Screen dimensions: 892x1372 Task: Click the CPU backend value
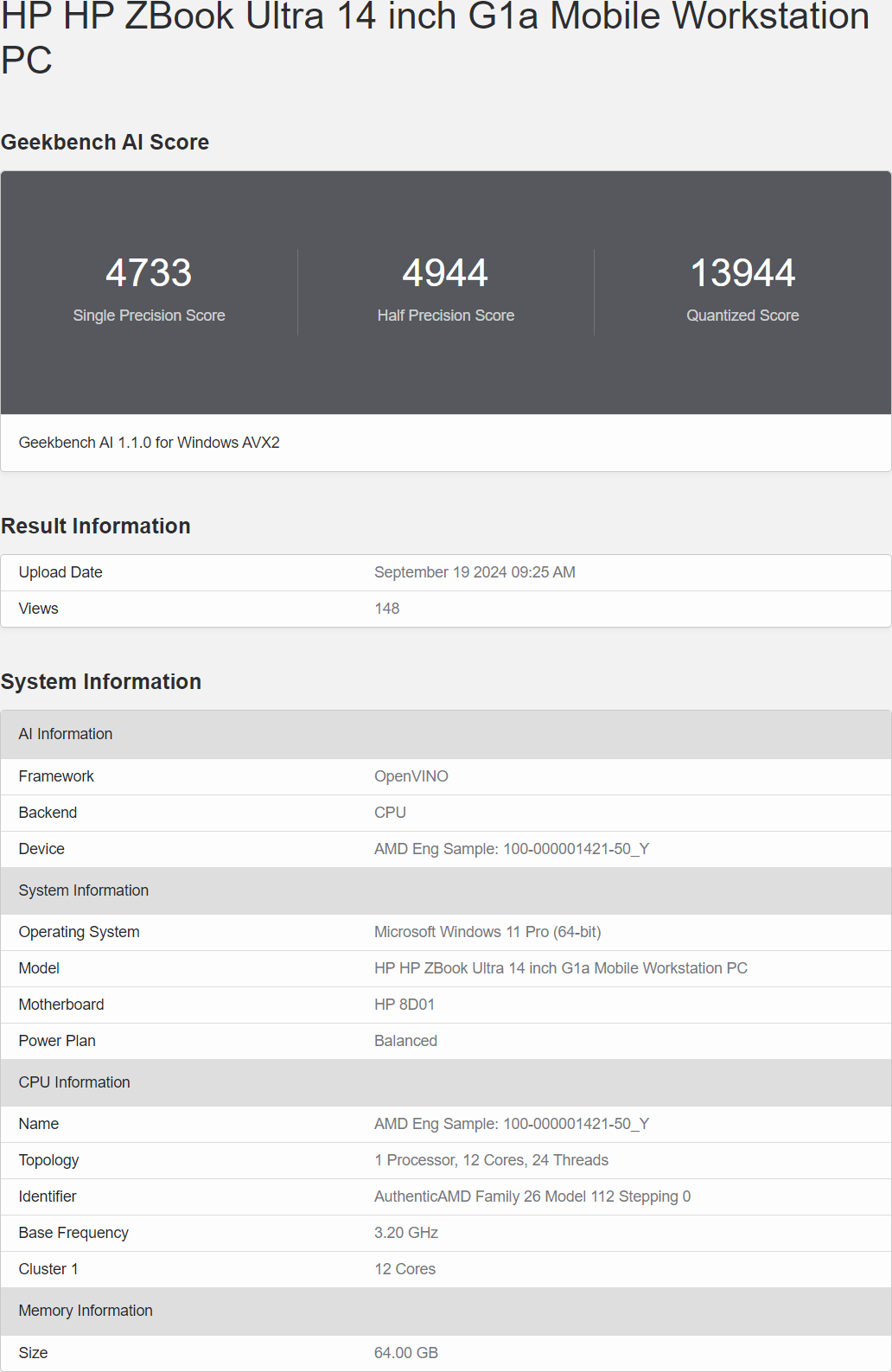click(390, 813)
